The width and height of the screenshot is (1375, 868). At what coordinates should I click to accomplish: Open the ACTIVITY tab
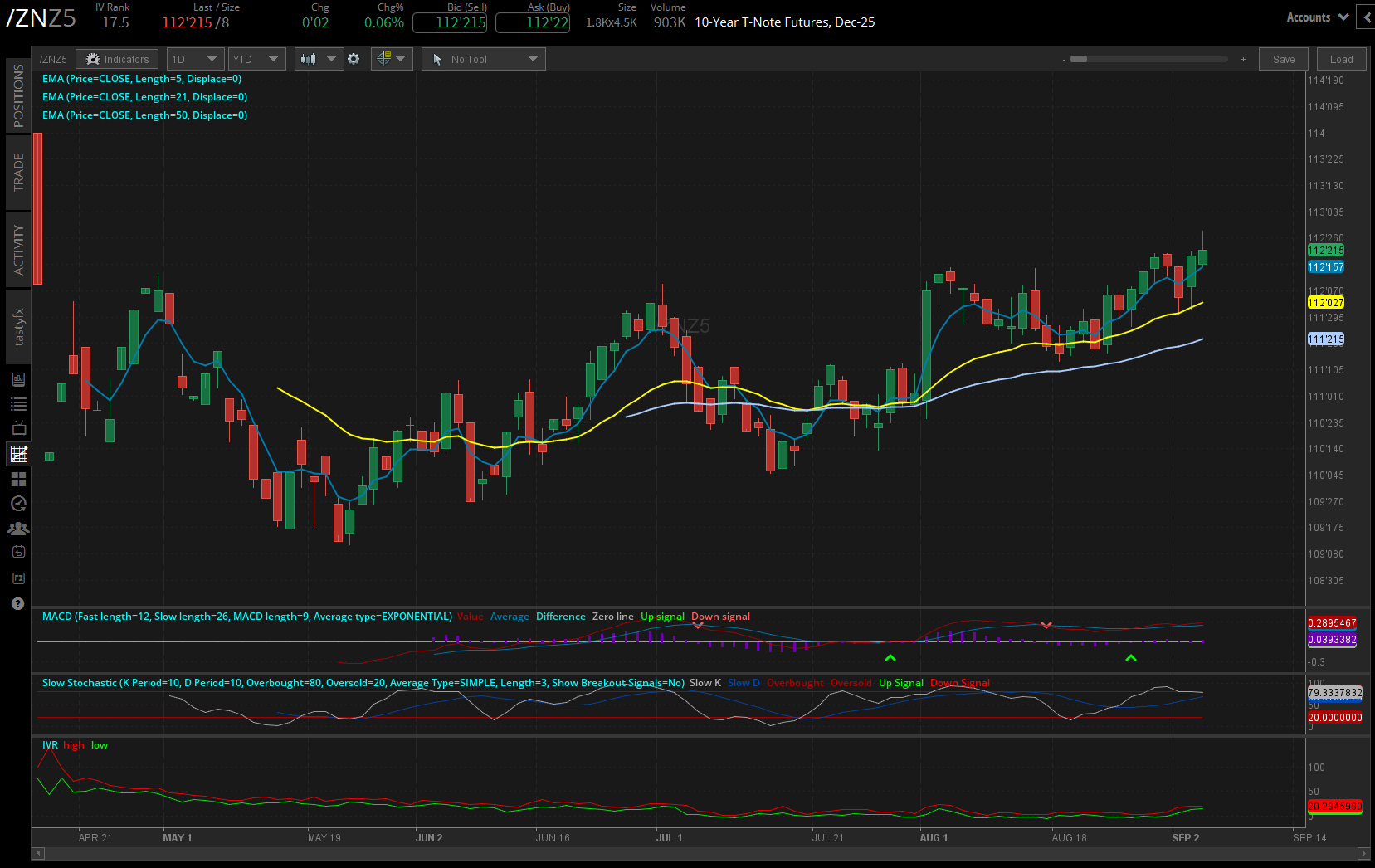click(x=17, y=249)
